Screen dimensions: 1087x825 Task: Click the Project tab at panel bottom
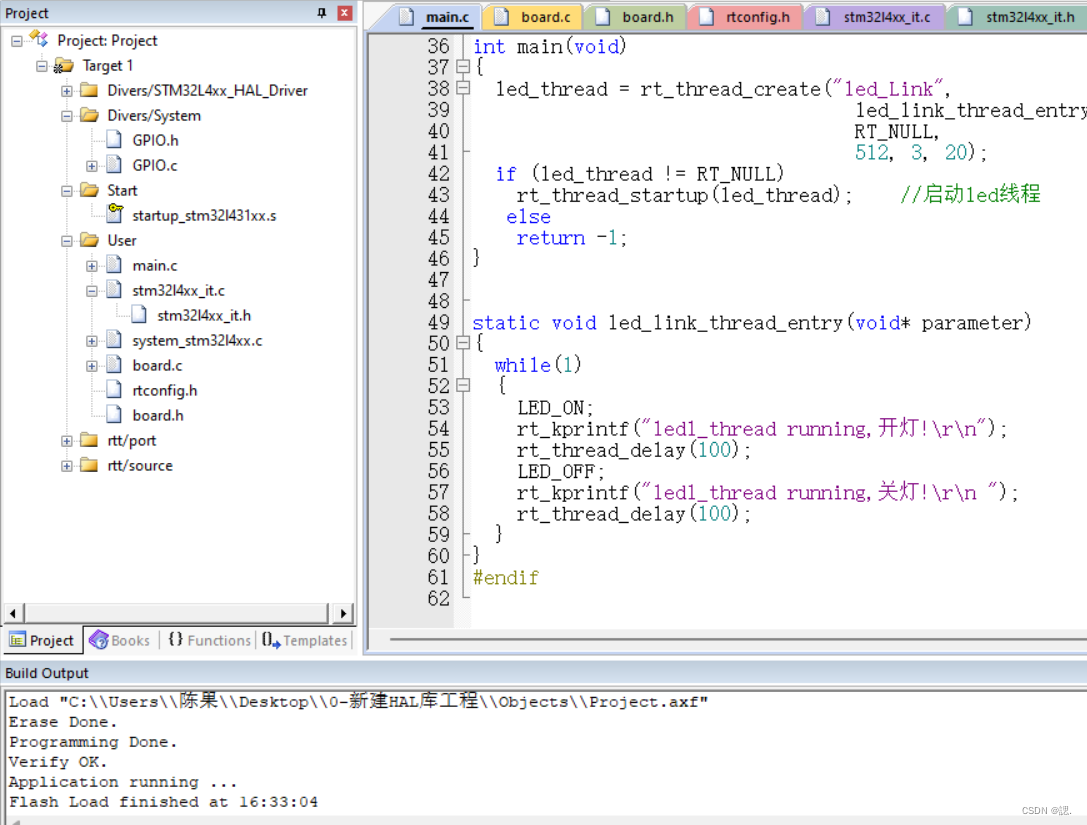point(43,640)
